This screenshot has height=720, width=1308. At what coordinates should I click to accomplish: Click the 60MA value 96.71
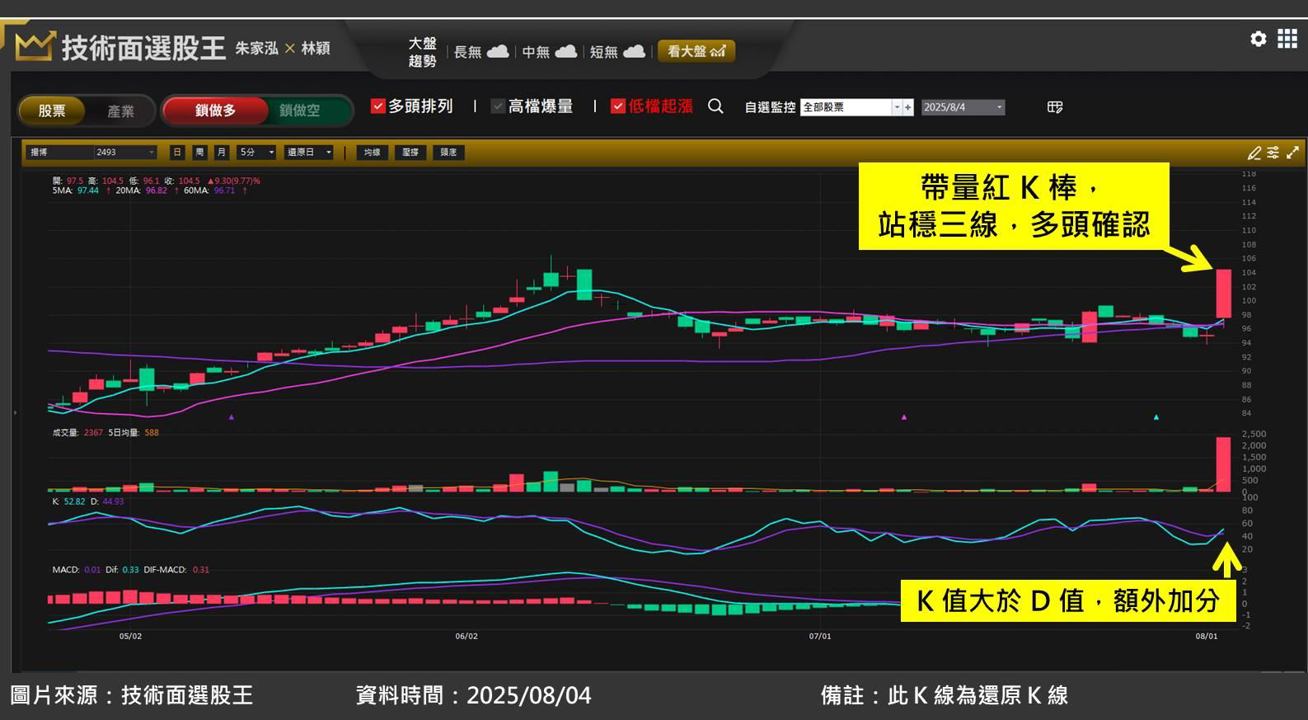pos(223,189)
